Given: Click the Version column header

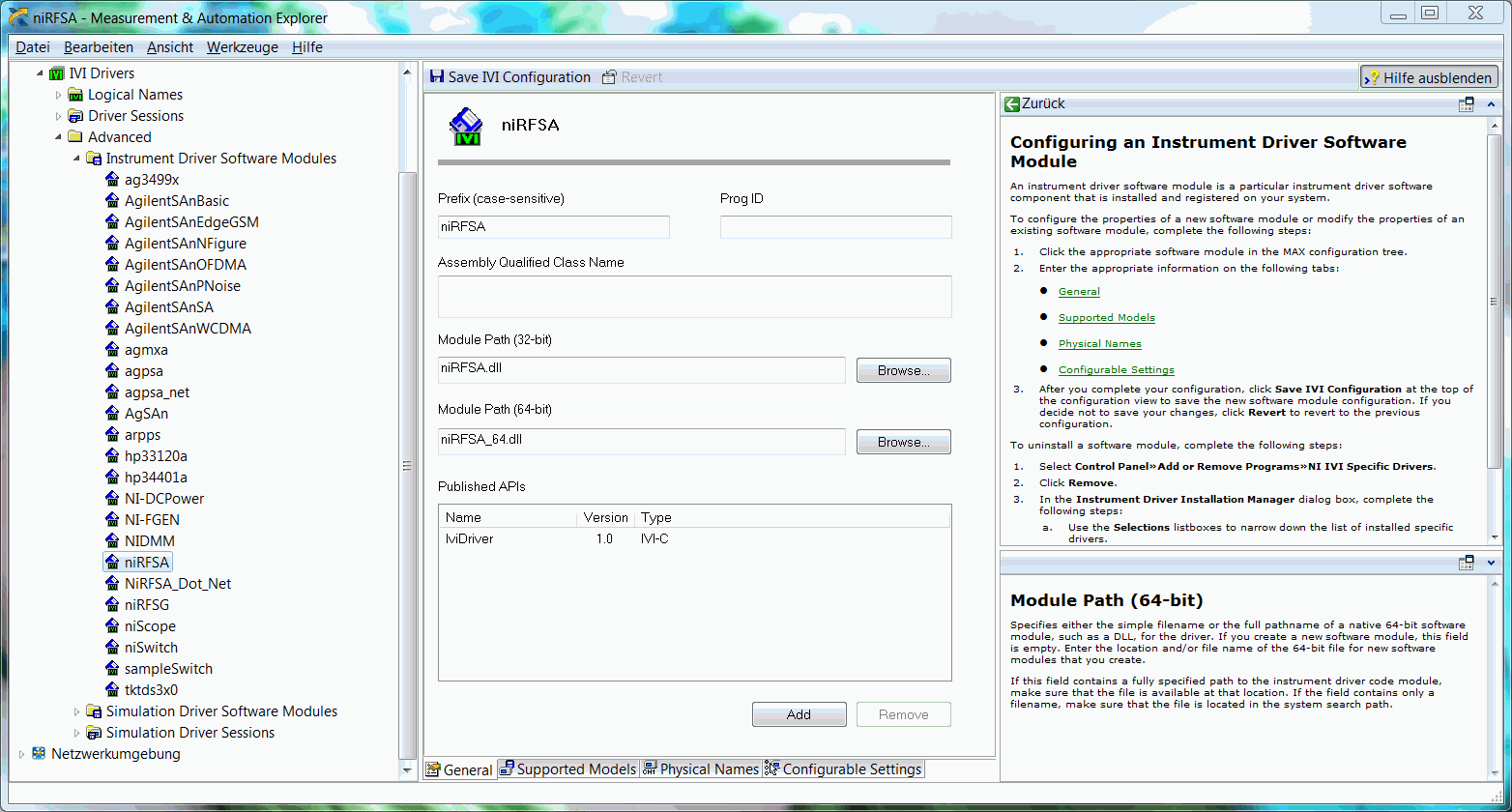Looking at the screenshot, I should 606,517.
